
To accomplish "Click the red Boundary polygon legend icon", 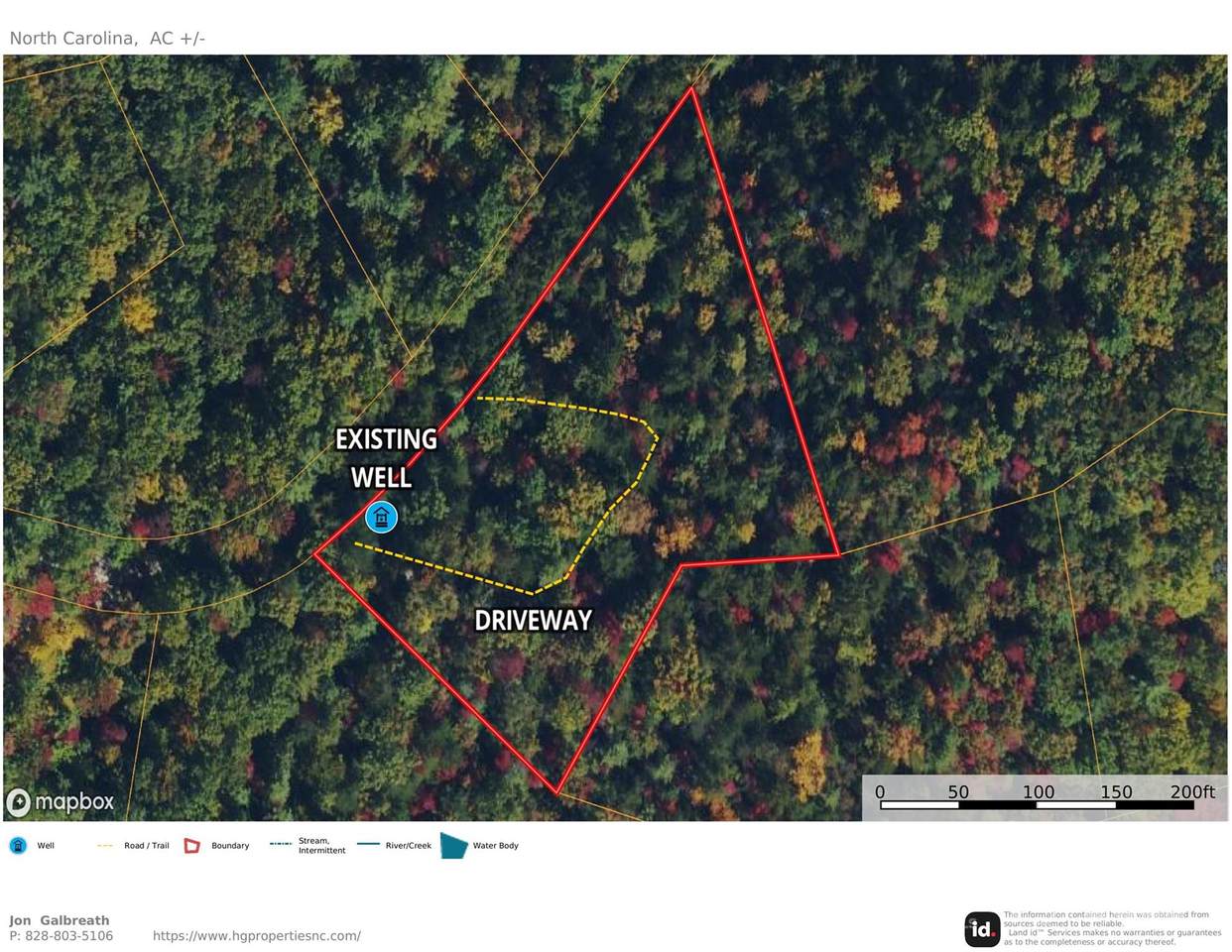I will point(192,846).
